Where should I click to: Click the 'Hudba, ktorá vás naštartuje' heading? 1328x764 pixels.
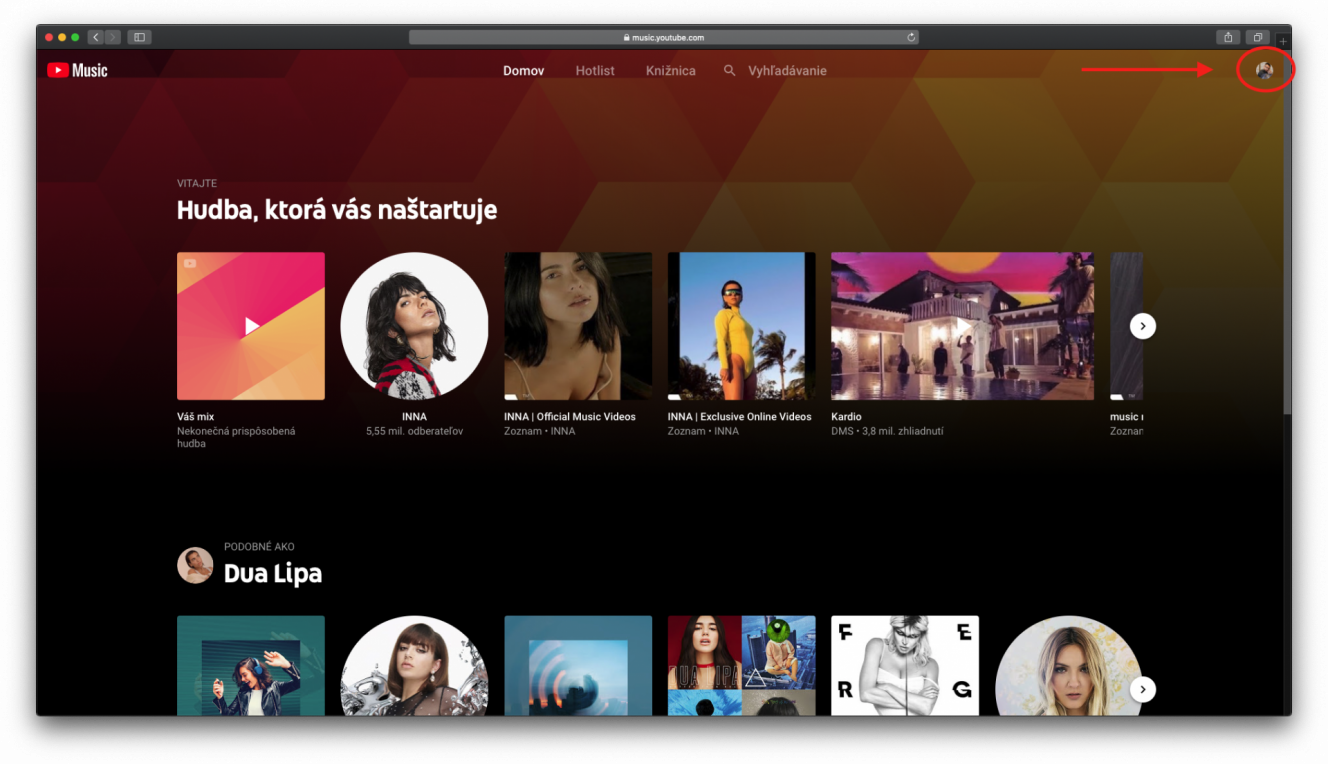tap(337, 210)
